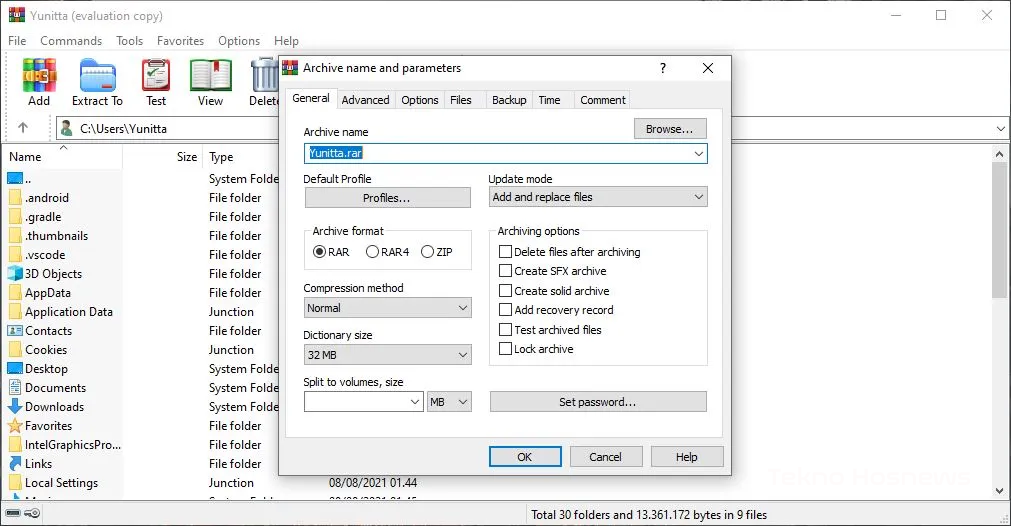Open the Options menu
The height and width of the screenshot is (526, 1011).
click(239, 41)
